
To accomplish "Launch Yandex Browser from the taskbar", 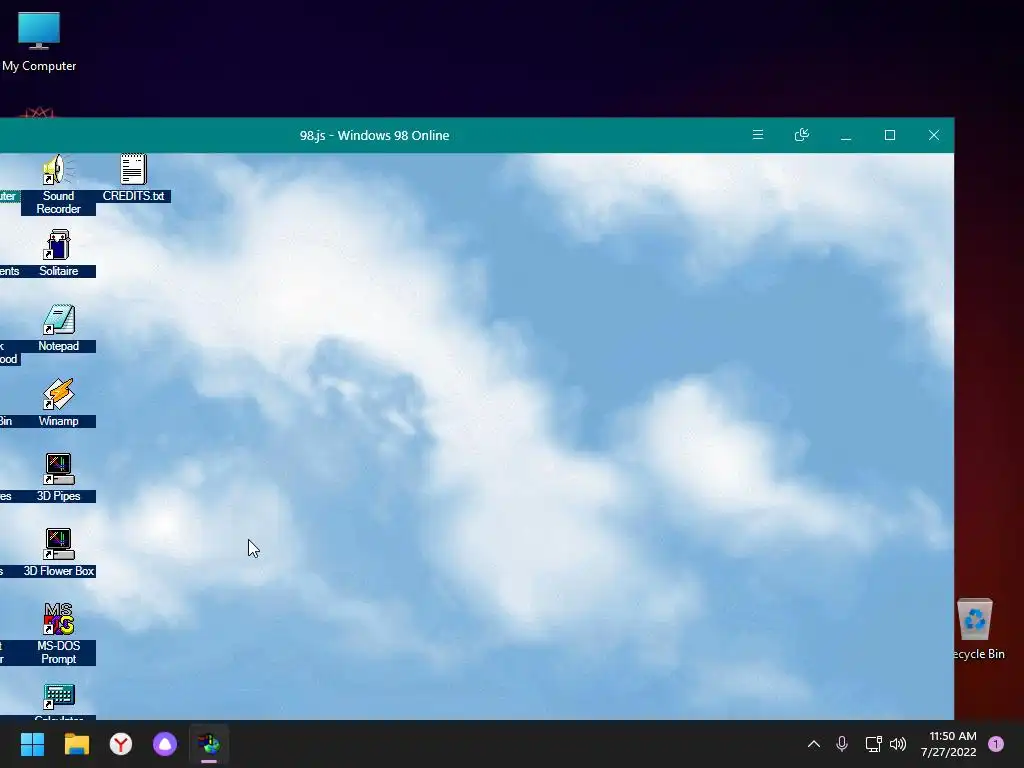I will coord(121,744).
